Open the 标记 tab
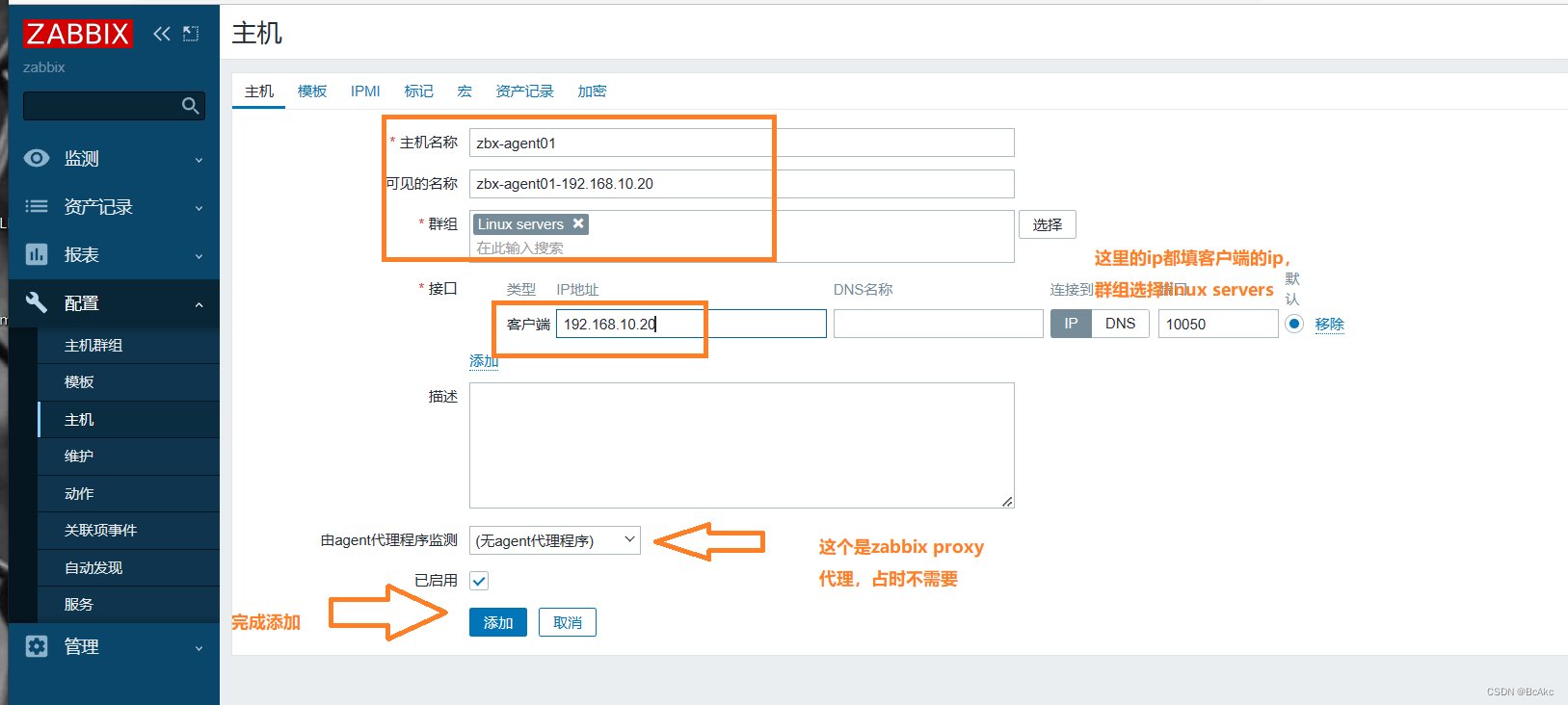The image size is (1568, 705). tap(418, 91)
